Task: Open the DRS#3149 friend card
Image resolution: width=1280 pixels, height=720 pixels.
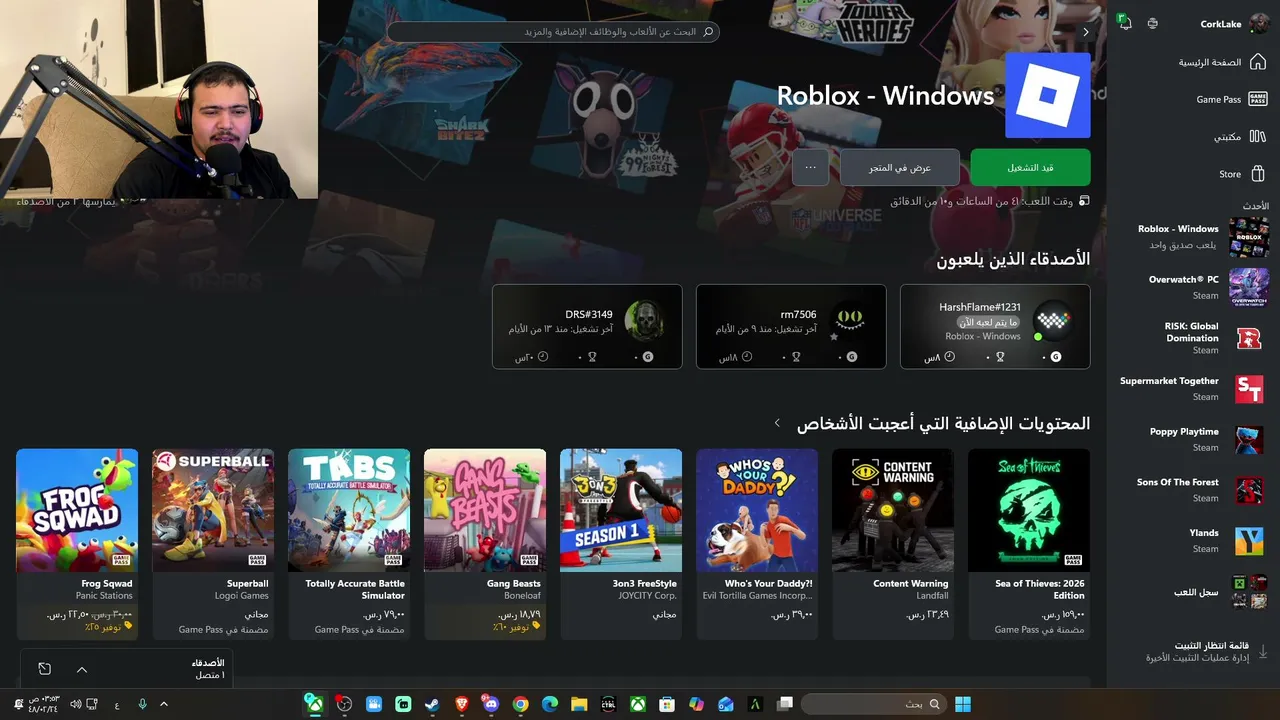Action: pyautogui.click(x=587, y=327)
